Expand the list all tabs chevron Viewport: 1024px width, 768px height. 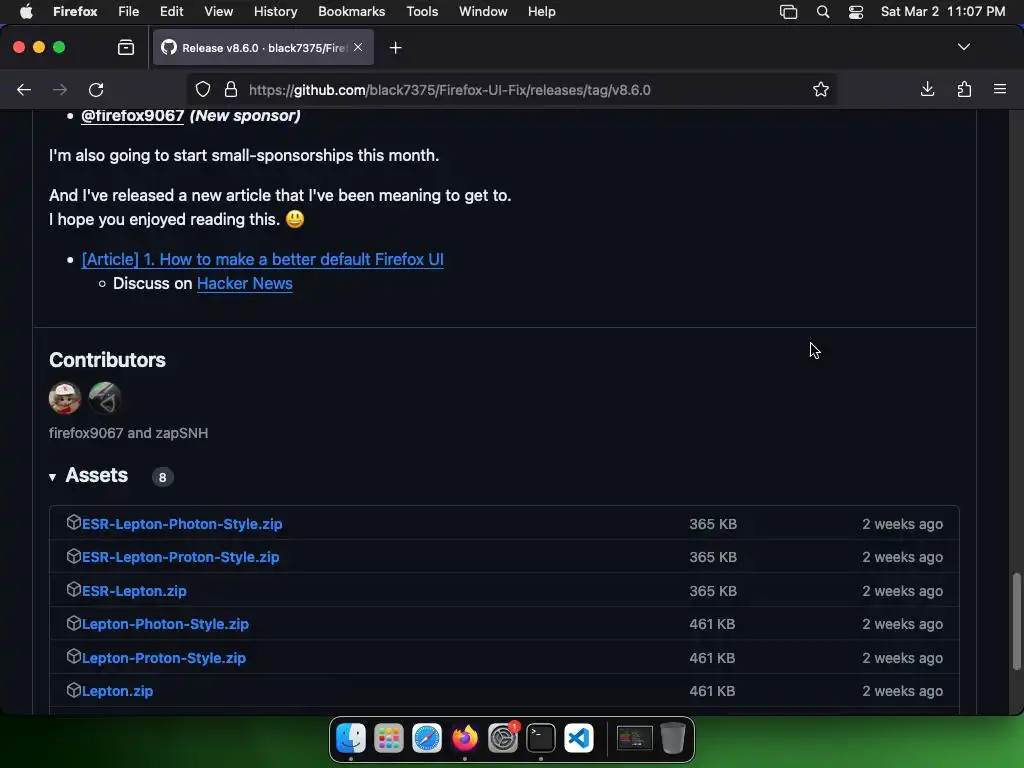[964, 47]
